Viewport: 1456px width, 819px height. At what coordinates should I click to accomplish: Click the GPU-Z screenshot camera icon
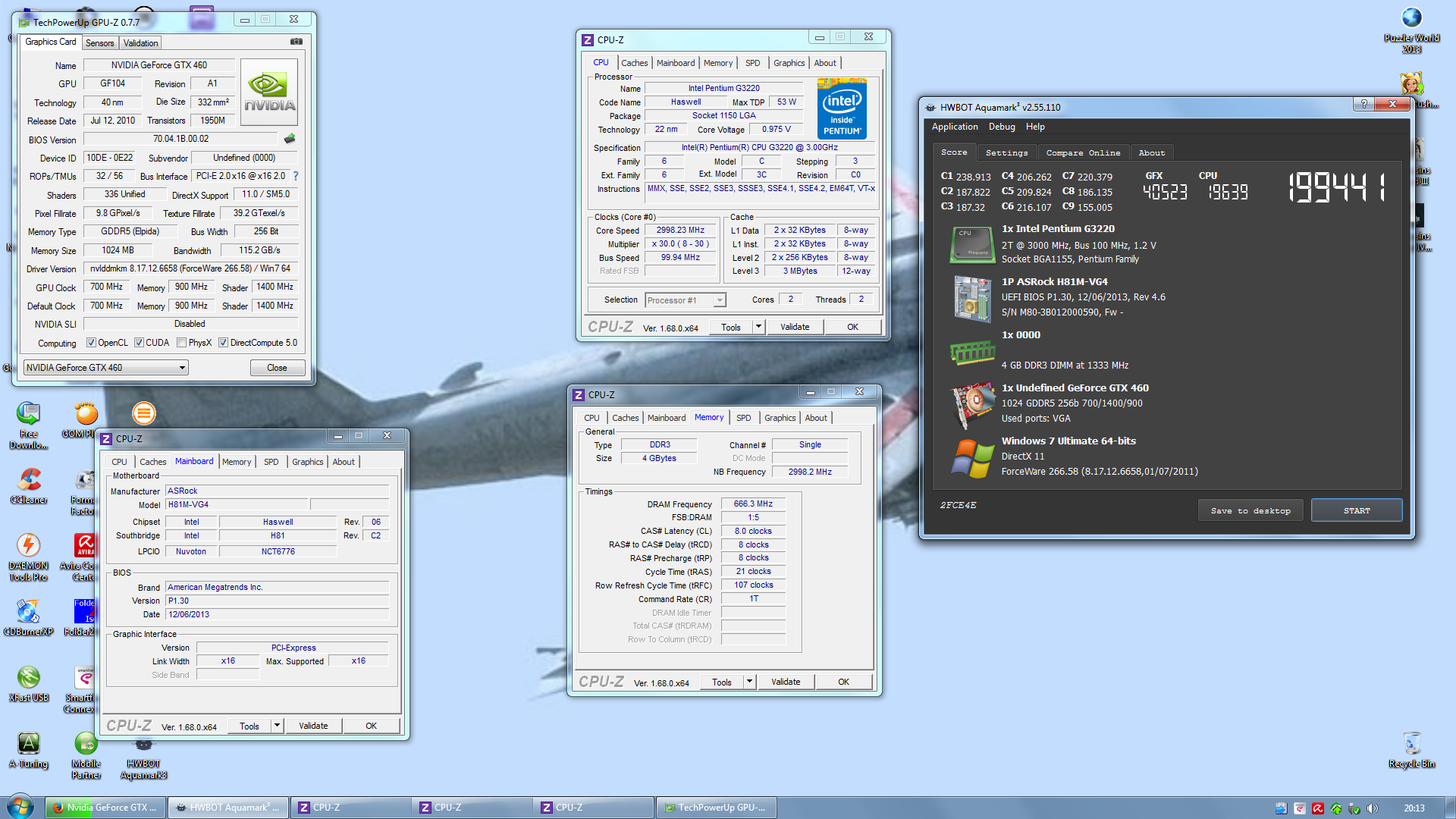[296, 42]
